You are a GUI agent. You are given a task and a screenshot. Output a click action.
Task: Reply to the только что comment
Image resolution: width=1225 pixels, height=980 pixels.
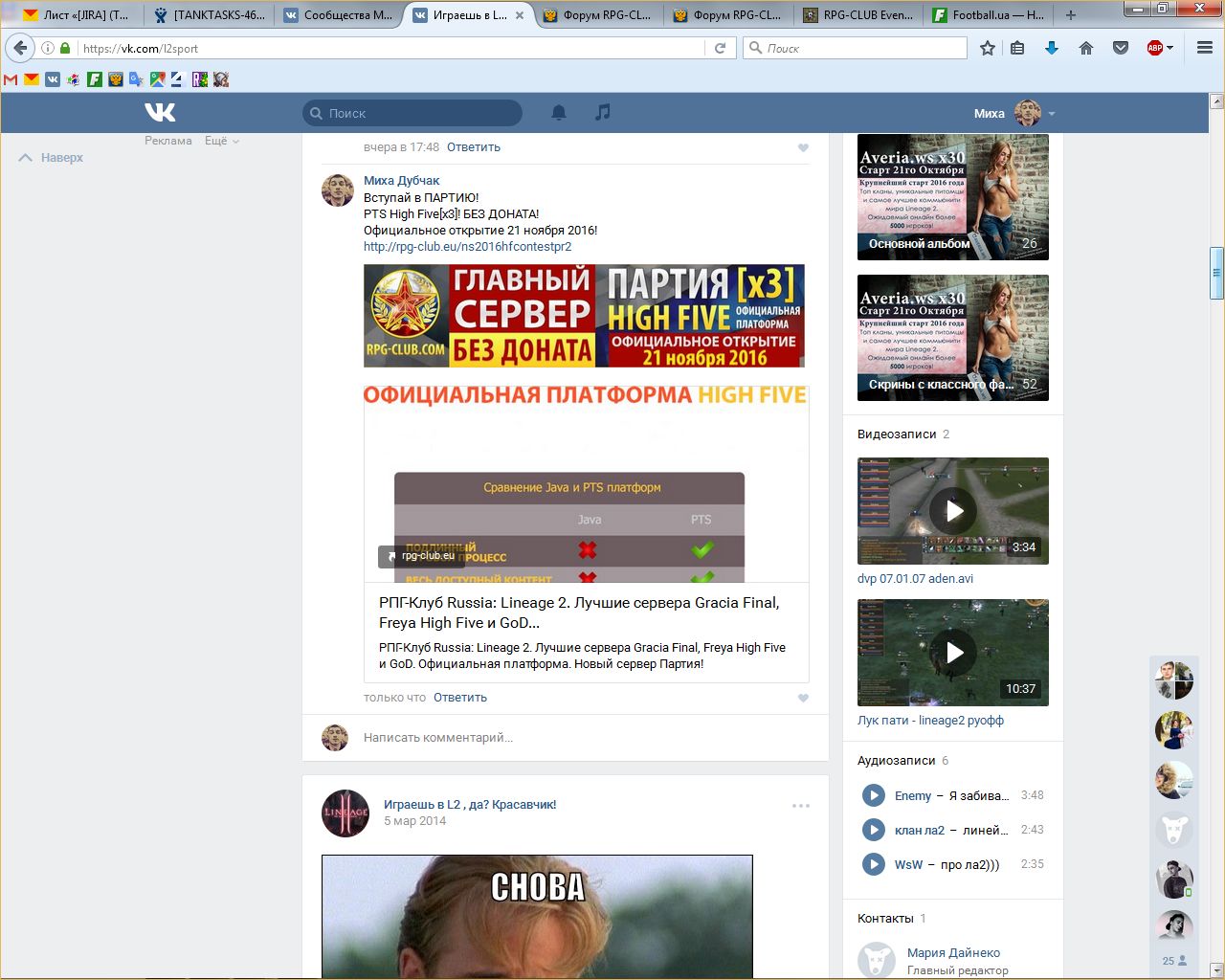pyautogui.click(x=460, y=698)
